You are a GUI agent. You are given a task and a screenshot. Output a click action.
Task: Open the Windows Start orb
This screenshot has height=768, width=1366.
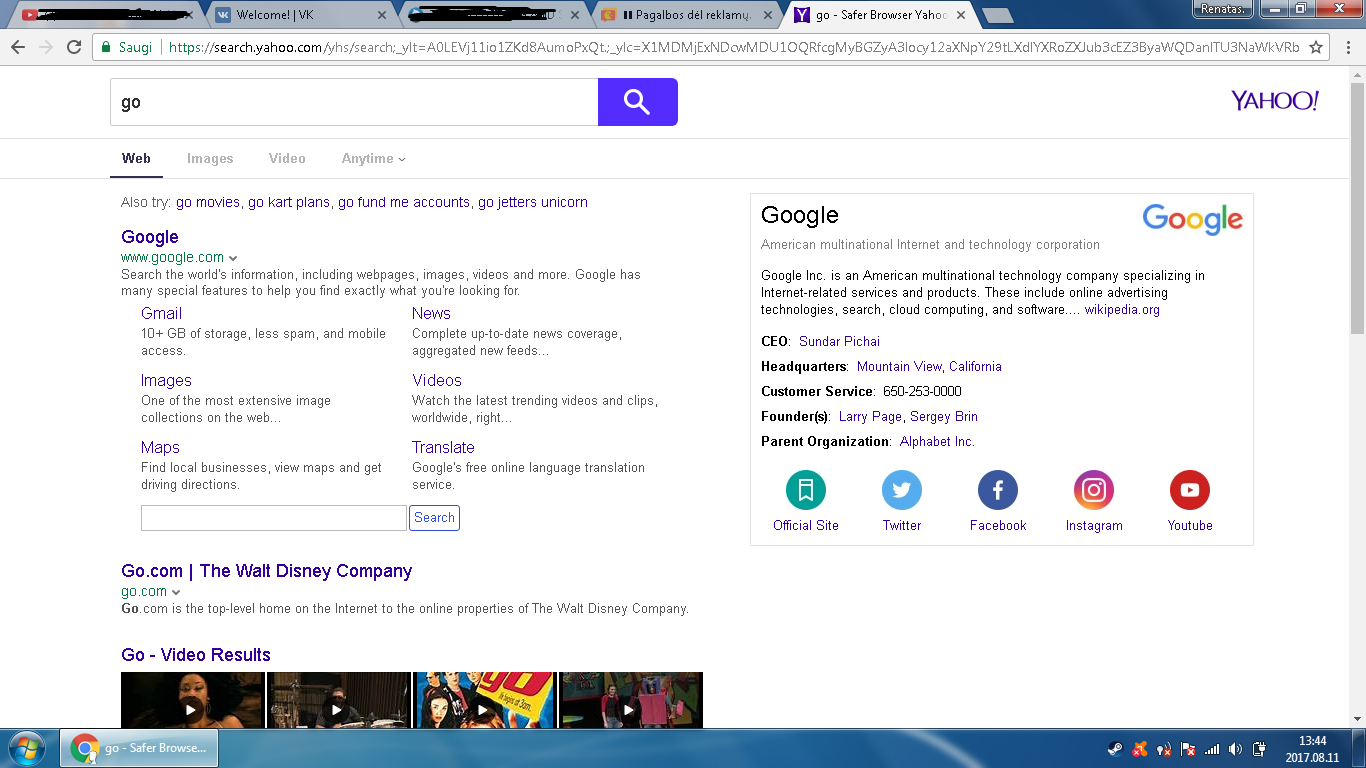[x=27, y=748]
